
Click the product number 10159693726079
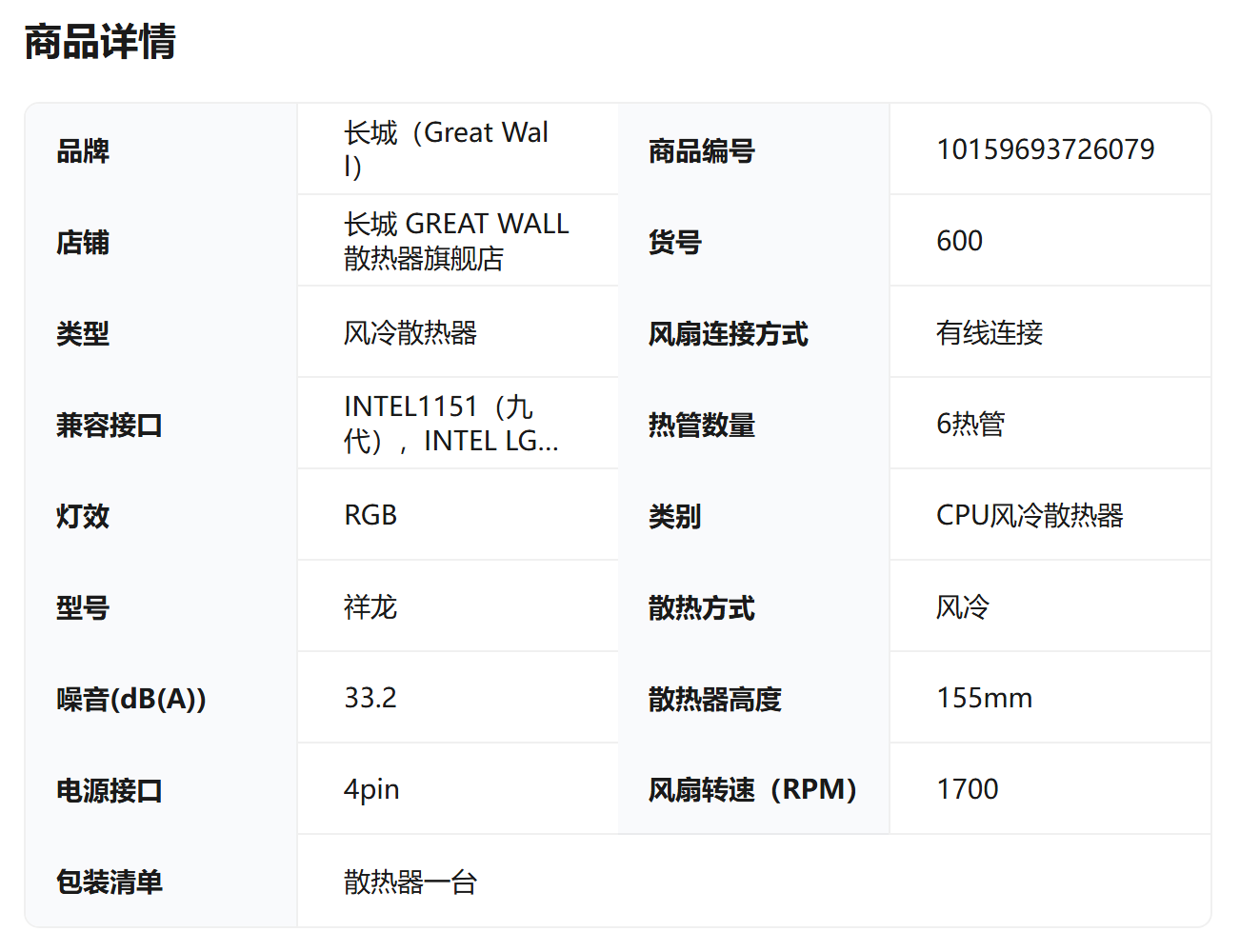[1045, 149]
